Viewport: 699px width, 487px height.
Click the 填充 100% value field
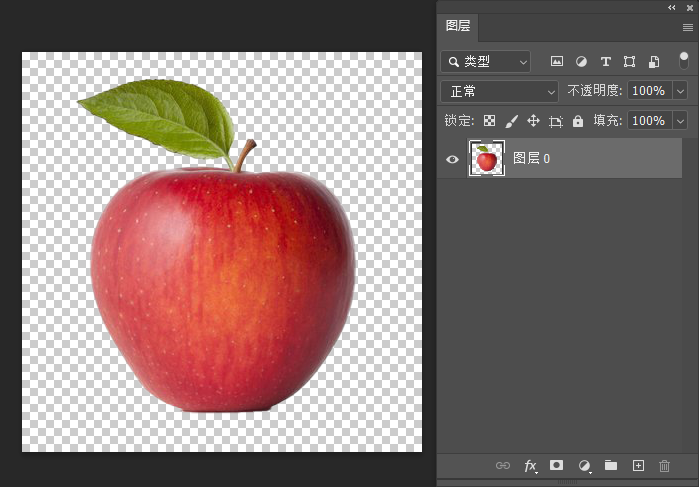pos(649,121)
